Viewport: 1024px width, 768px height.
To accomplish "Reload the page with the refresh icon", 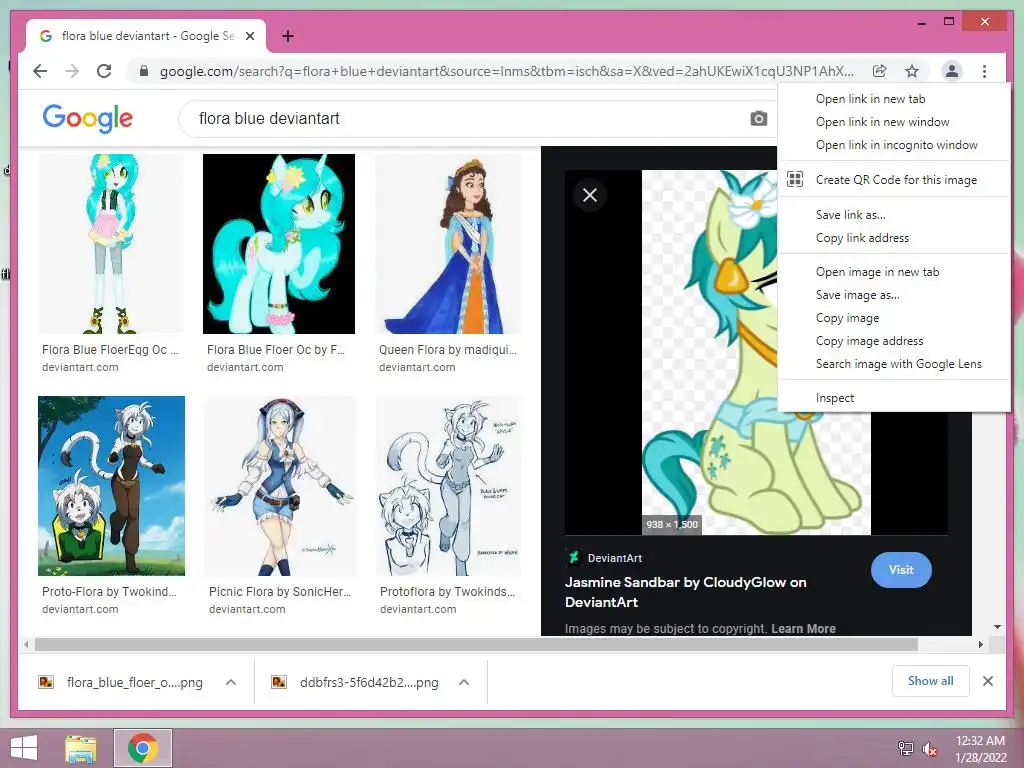I will (104, 71).
